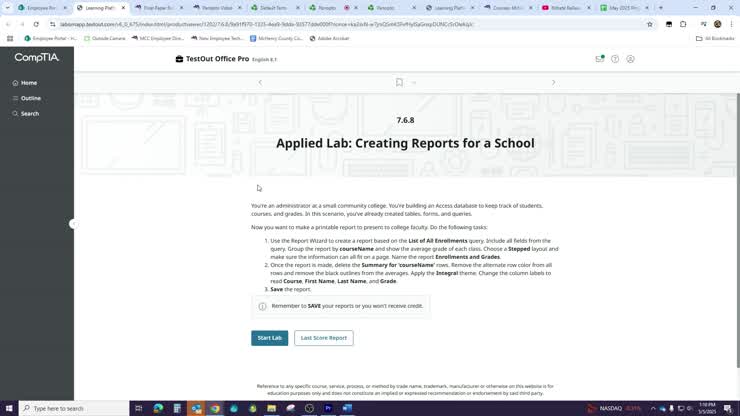Open Home in the sidebar
740x416 pixels.
(29, 83)
